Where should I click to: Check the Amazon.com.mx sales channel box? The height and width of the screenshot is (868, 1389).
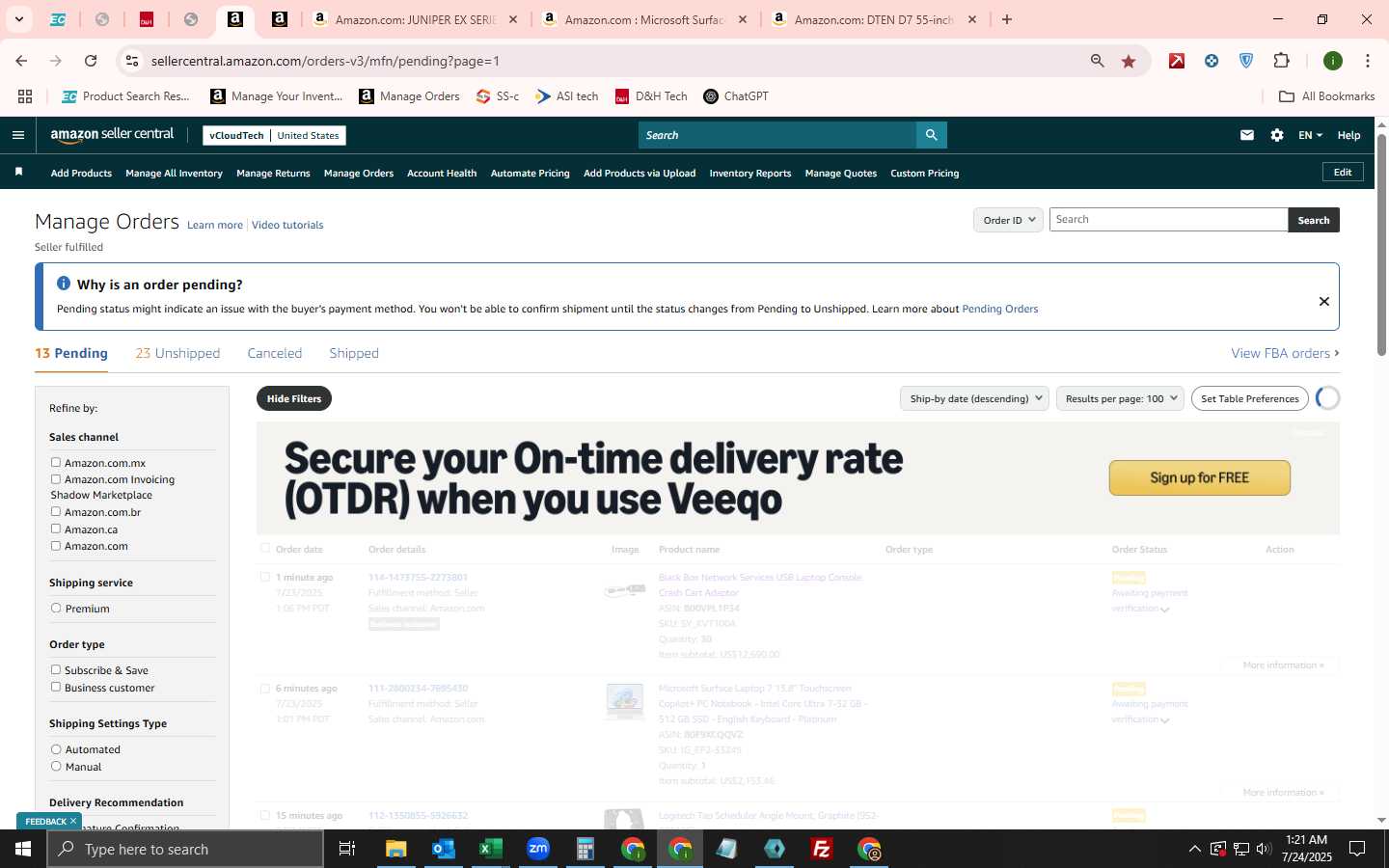click(x=56, y=463)
